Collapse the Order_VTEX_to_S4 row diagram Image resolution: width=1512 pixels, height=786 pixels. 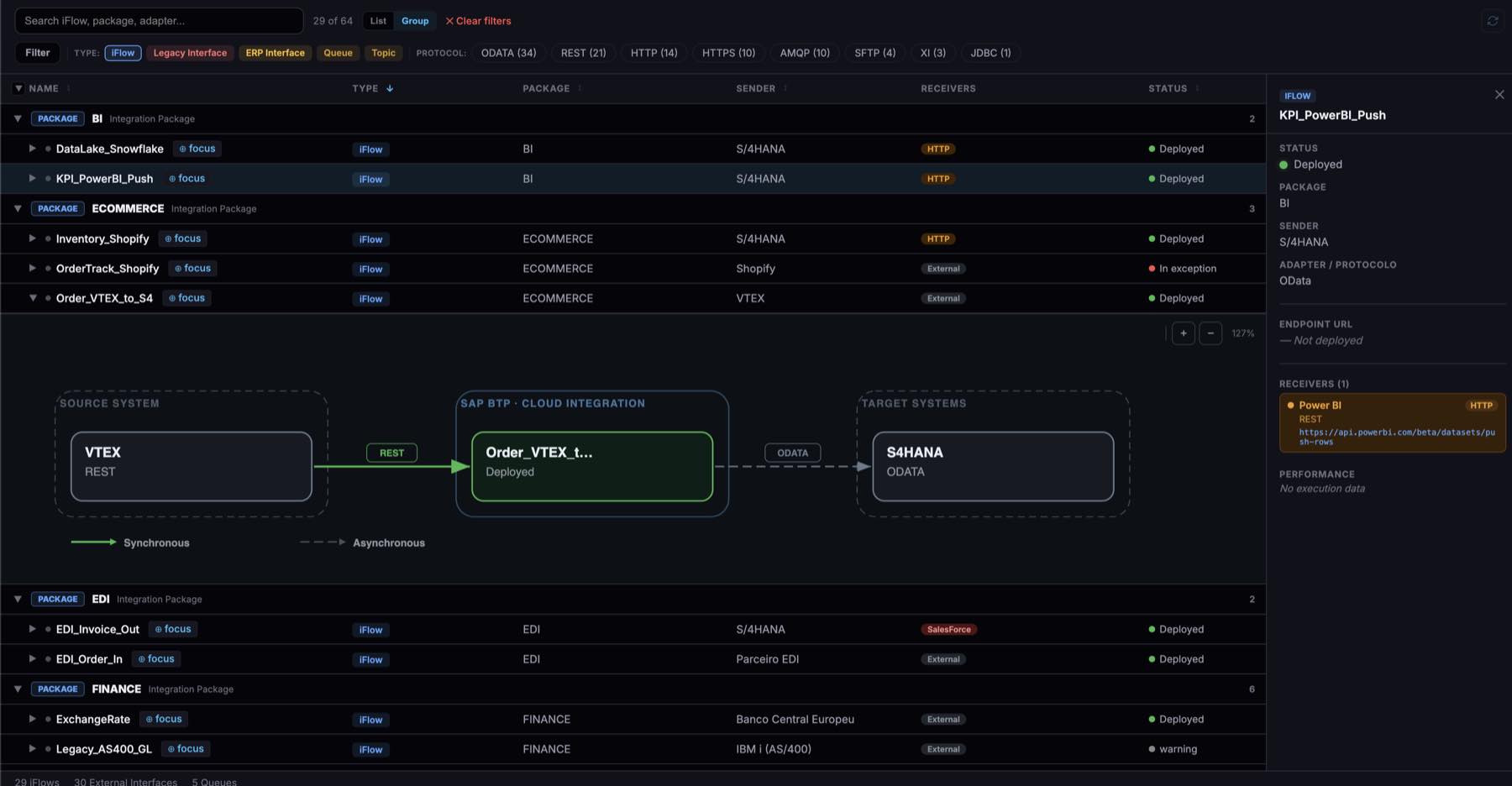tap(32, 298)
